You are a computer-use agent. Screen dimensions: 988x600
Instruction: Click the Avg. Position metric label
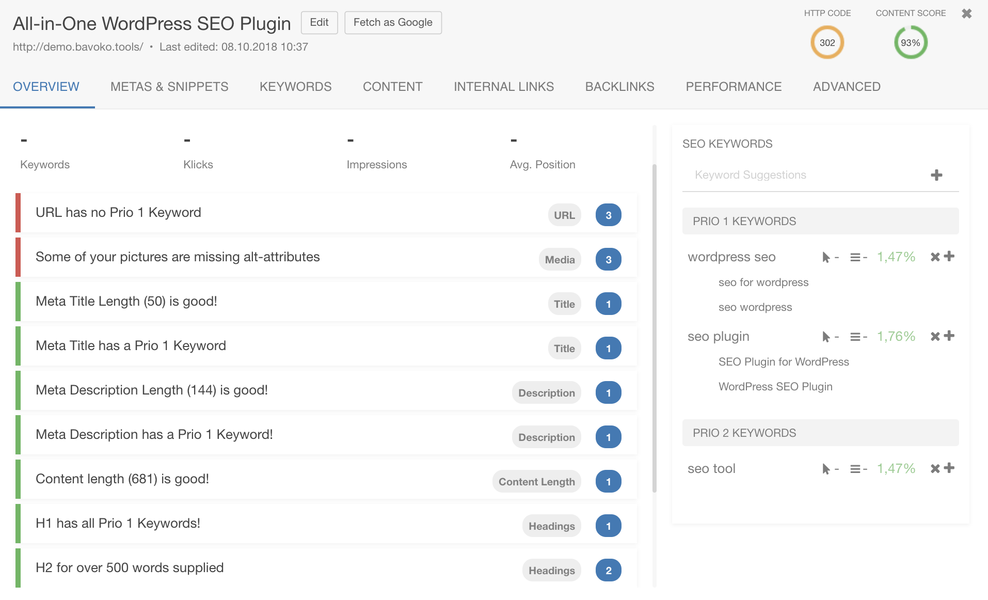point(542,164)
